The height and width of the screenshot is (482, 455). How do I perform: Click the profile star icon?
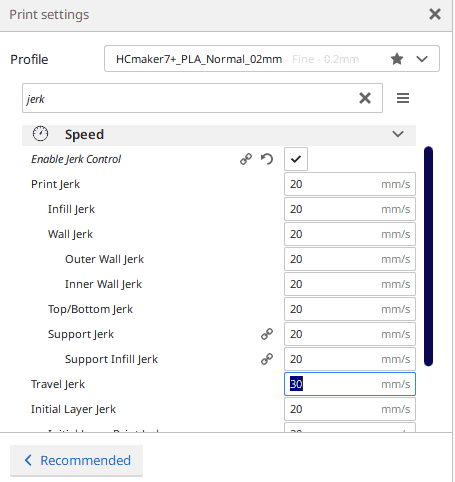(x=397, y=59)
